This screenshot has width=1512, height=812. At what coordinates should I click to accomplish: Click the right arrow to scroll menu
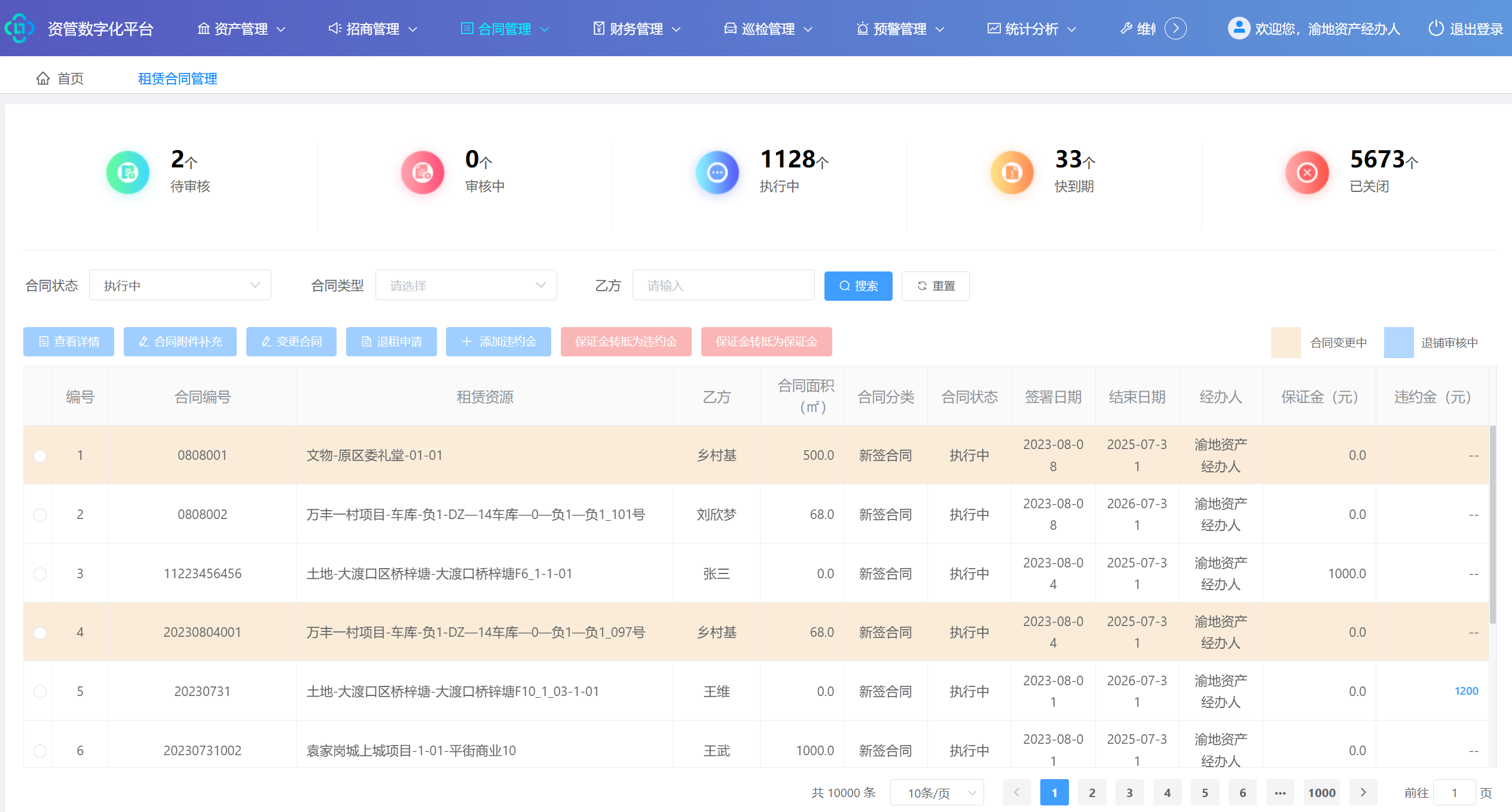click(1176, 28)
